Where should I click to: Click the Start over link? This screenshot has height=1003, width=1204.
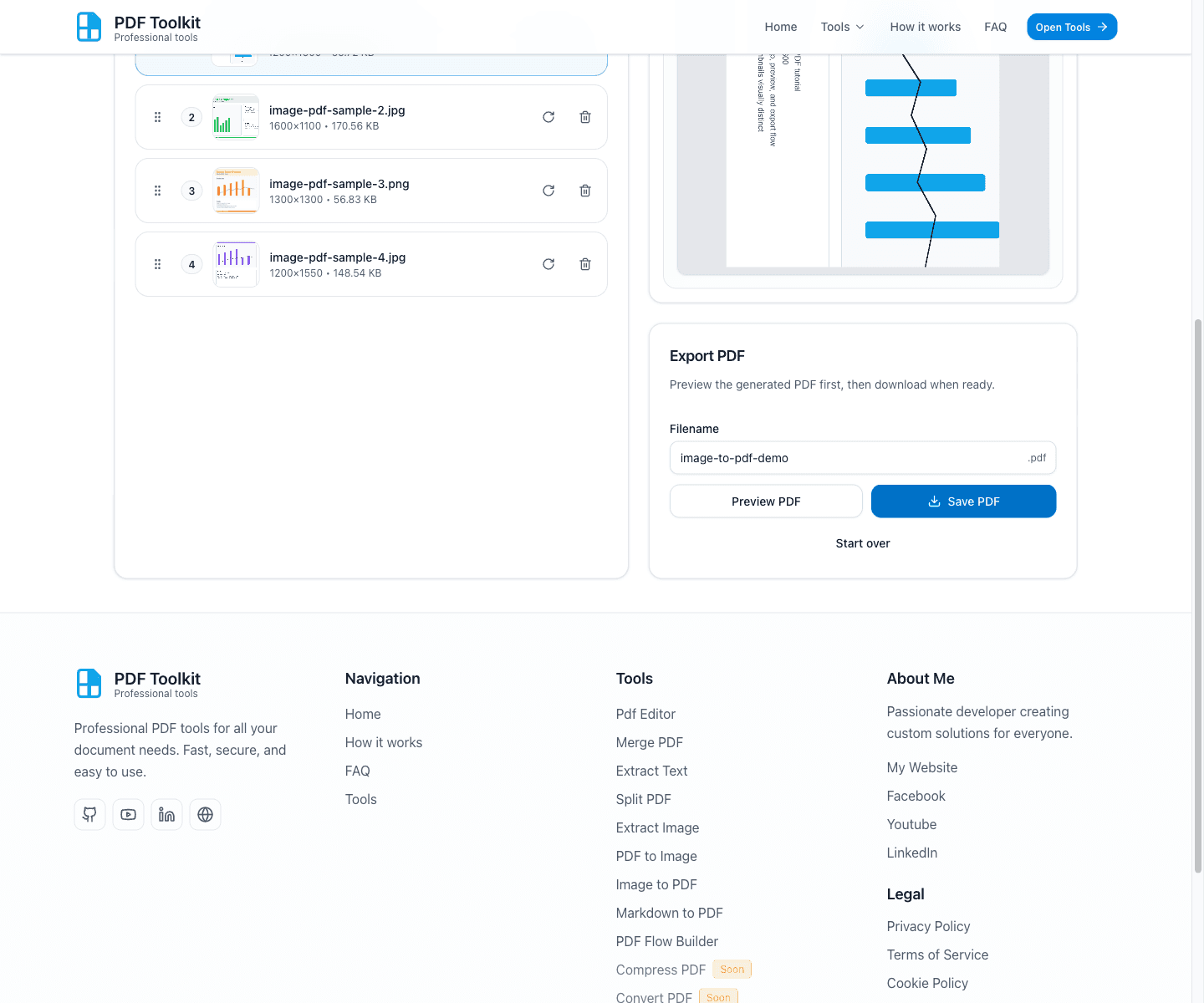862,543
